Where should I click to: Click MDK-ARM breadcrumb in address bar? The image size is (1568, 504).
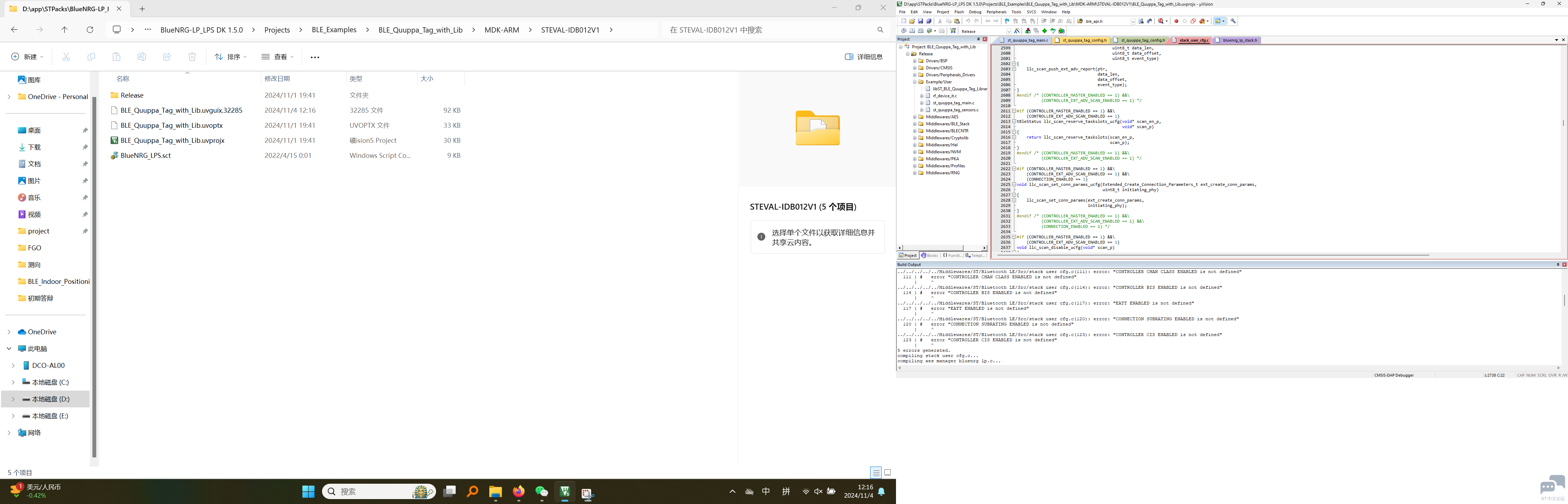502,30
